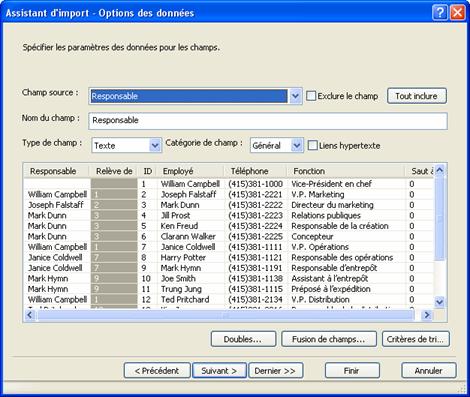Click phone number (415)381-1000
Screen dimensions: 470x397
coord(255,184)
